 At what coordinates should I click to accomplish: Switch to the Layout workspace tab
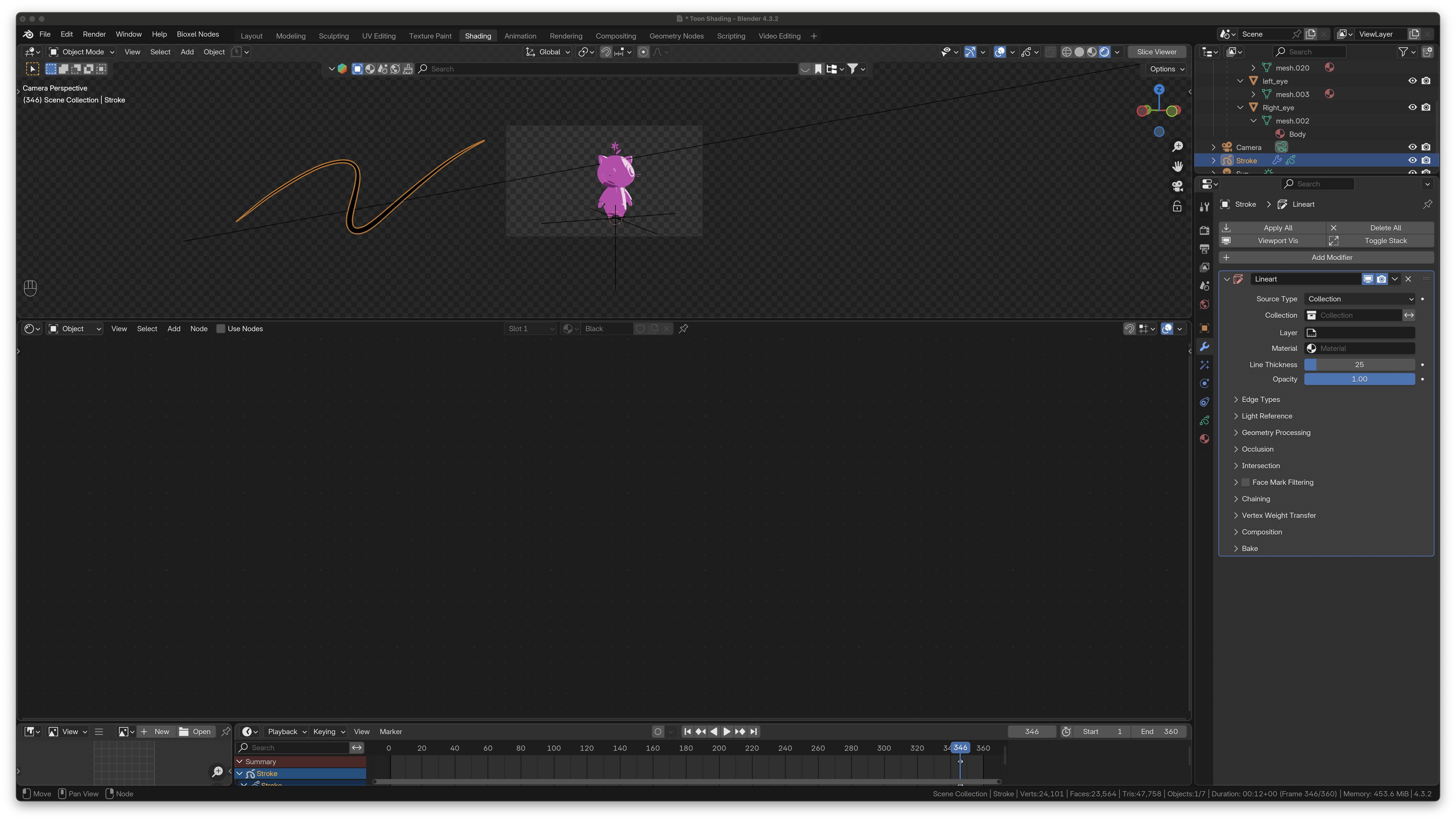[252, 36]
